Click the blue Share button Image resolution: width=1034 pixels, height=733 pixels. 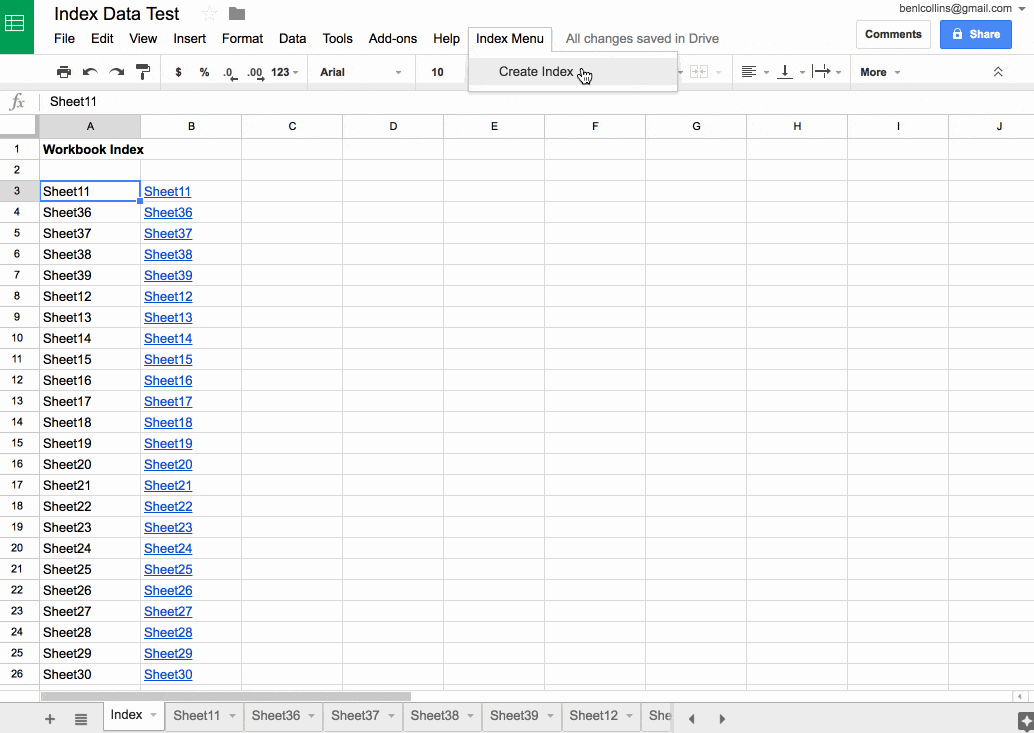(975, 34)
